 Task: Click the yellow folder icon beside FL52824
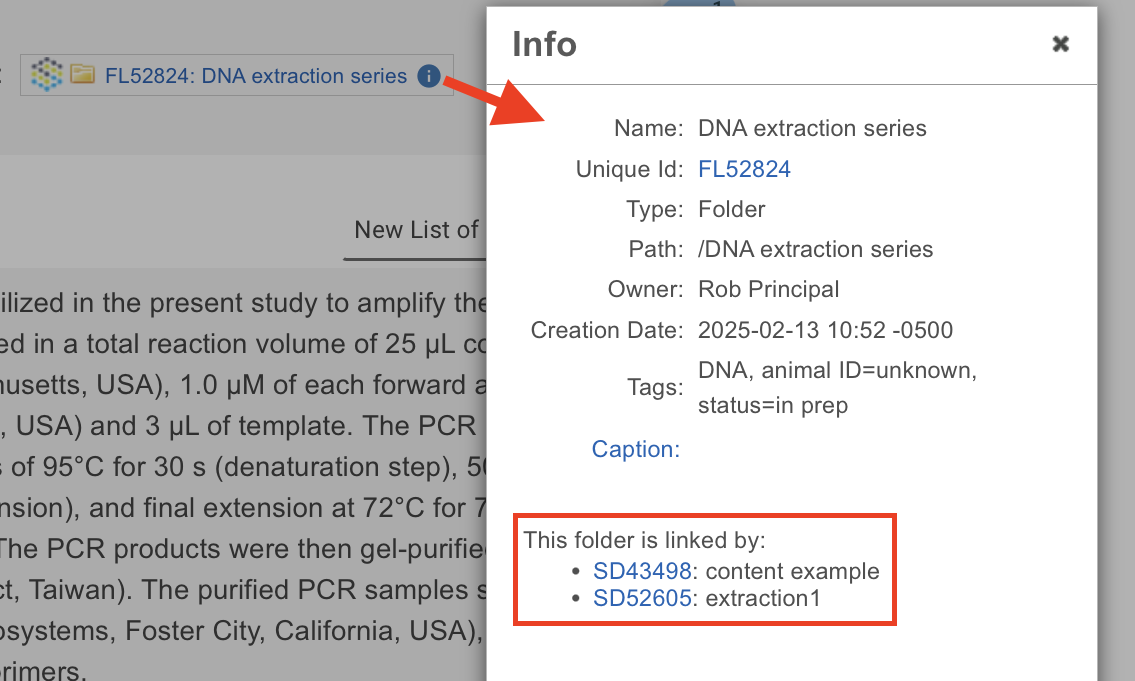[82, 75]
